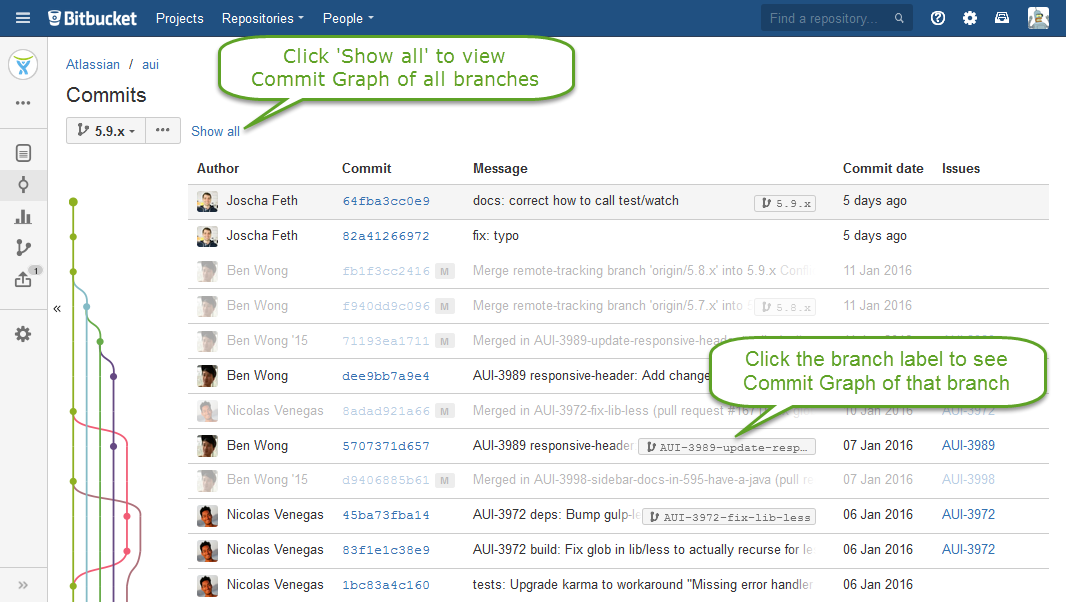The image size is (1066, 602).
Task: Open the 5.9.x branch selector dropdown
Action: coord(105,130)
